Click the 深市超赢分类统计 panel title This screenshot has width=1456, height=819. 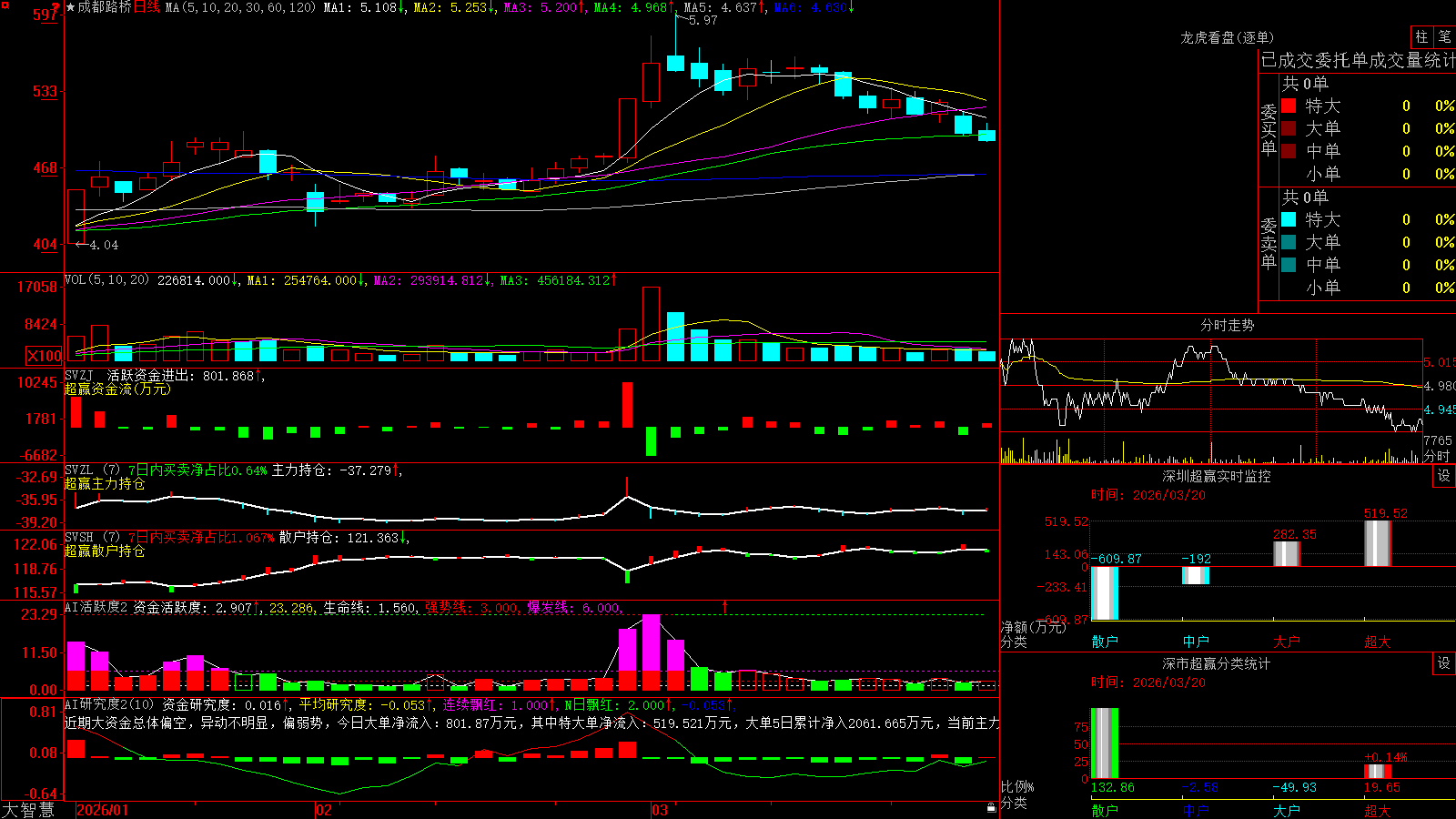pos(1217,663)
